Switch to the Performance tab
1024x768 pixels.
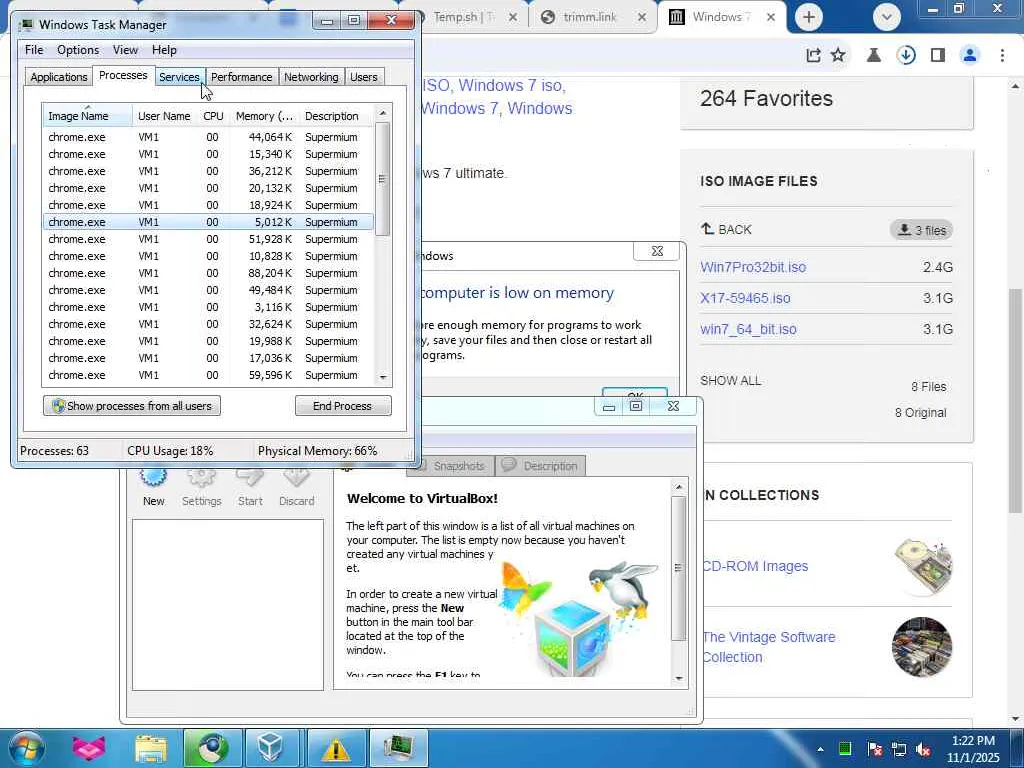tap(242, 76)
